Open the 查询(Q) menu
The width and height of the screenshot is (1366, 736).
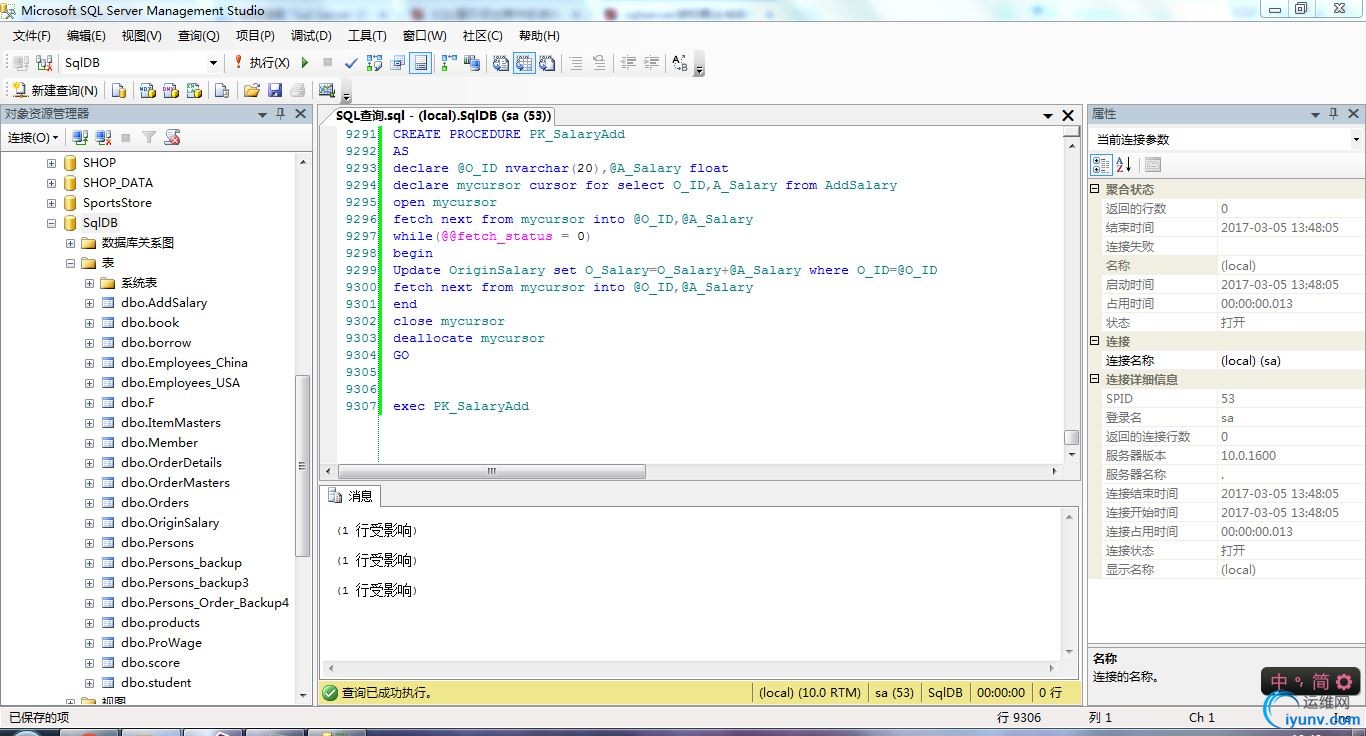coord(199,36)
